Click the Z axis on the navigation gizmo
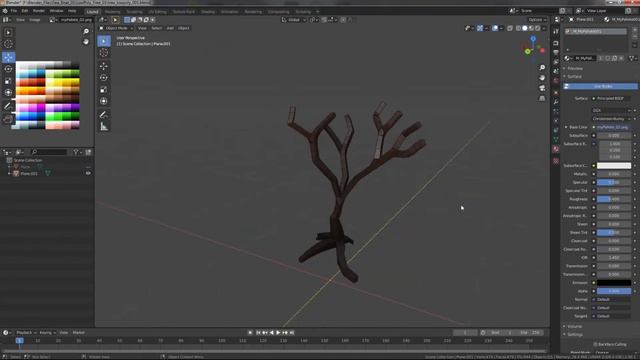This screenshot has height=360, width=640. pyautogui.click(x=533, y=39)
